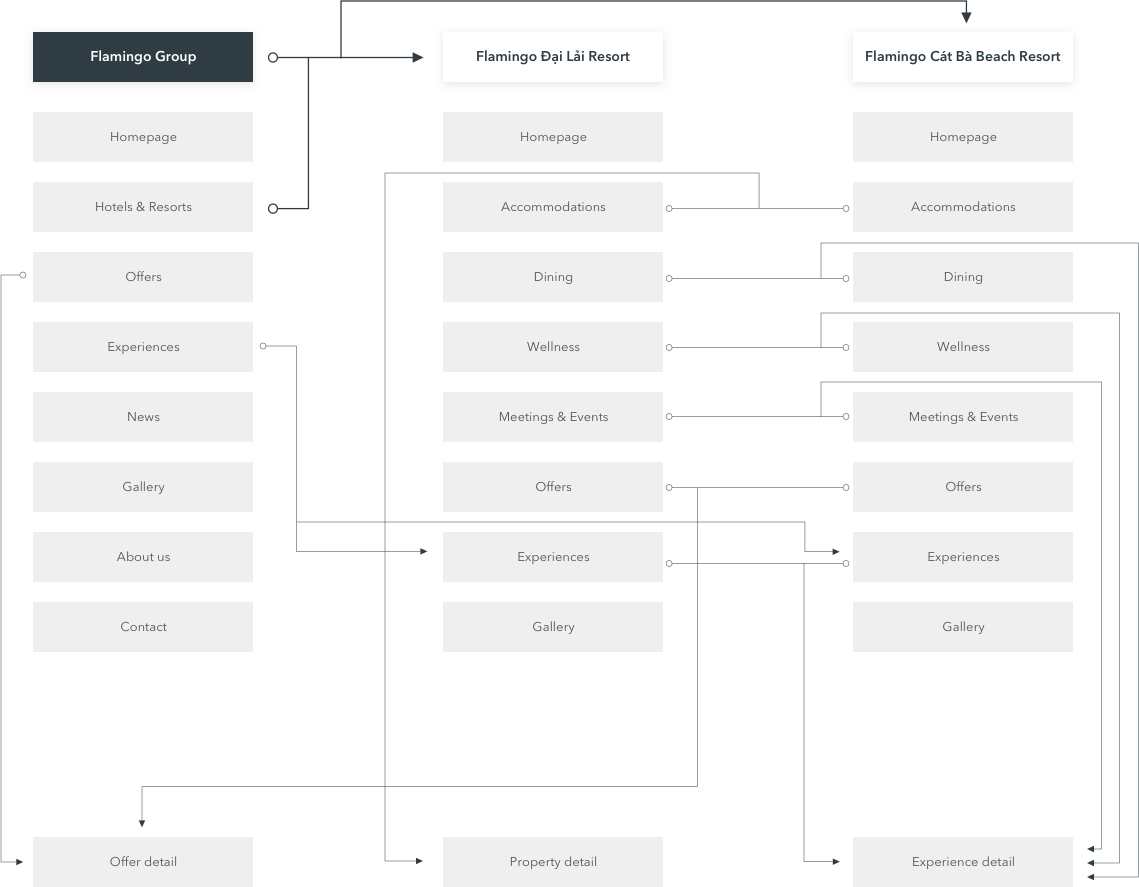Select the Flamingo Cát Bà Beach Resort header
1139x887 pixels.
(962, 57)
